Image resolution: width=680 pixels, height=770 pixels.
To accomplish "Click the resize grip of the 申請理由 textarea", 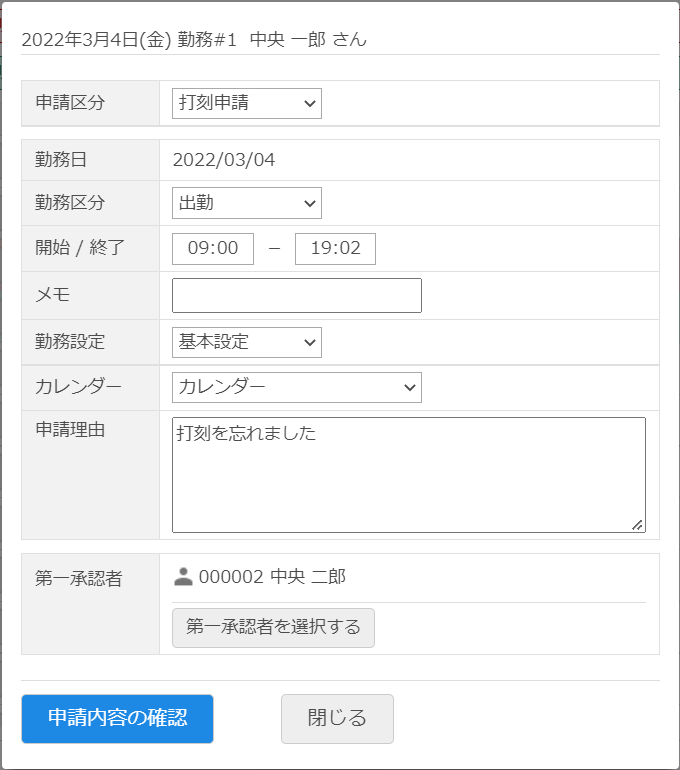I will (x=637, y=525).
